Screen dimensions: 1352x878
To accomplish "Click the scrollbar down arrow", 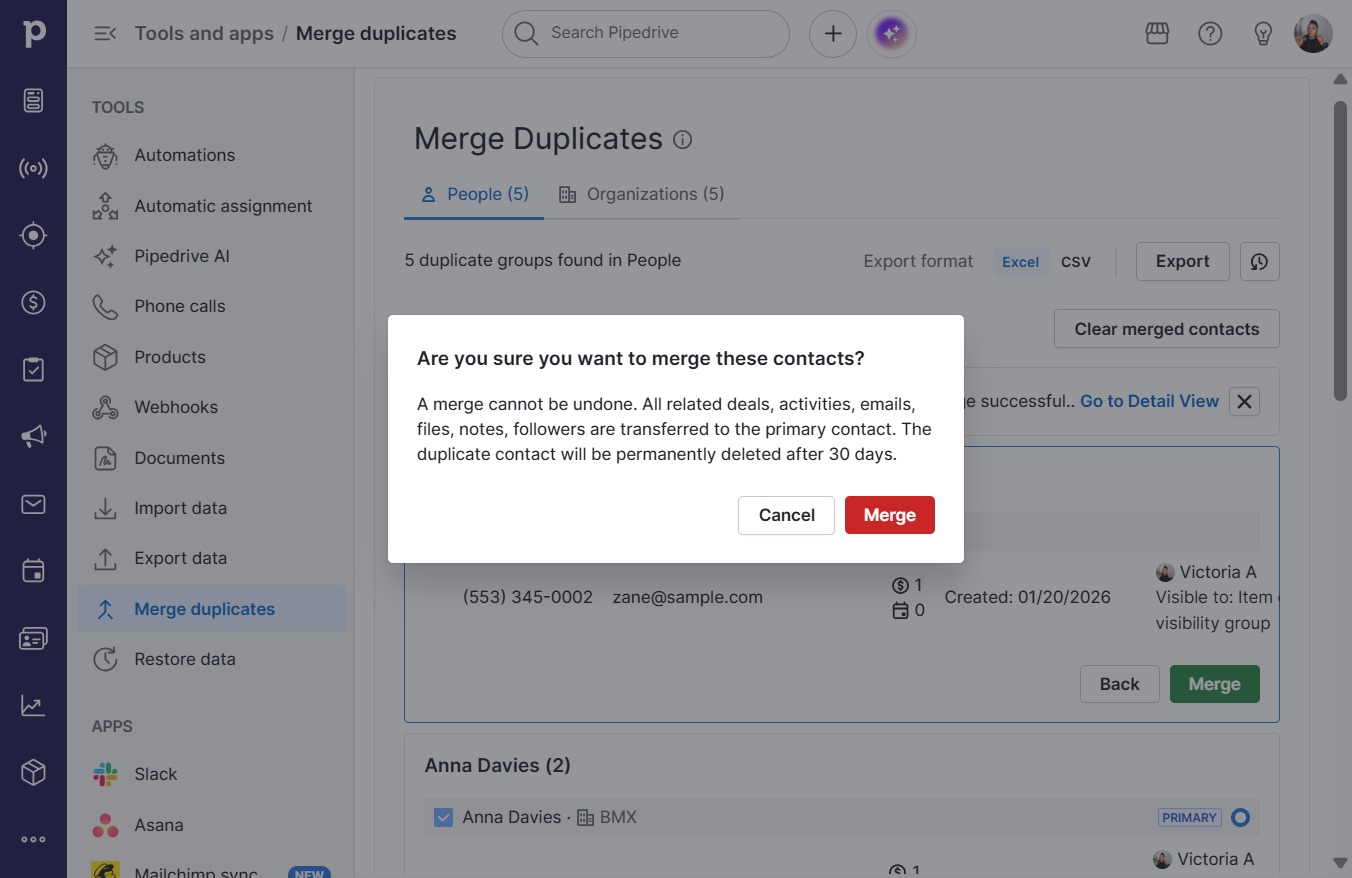I will [x=1341, y=863].
